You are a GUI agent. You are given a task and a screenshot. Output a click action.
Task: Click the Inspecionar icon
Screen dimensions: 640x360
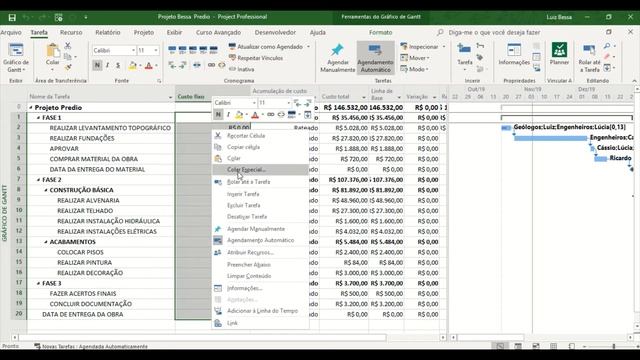[x=404, y=47]
